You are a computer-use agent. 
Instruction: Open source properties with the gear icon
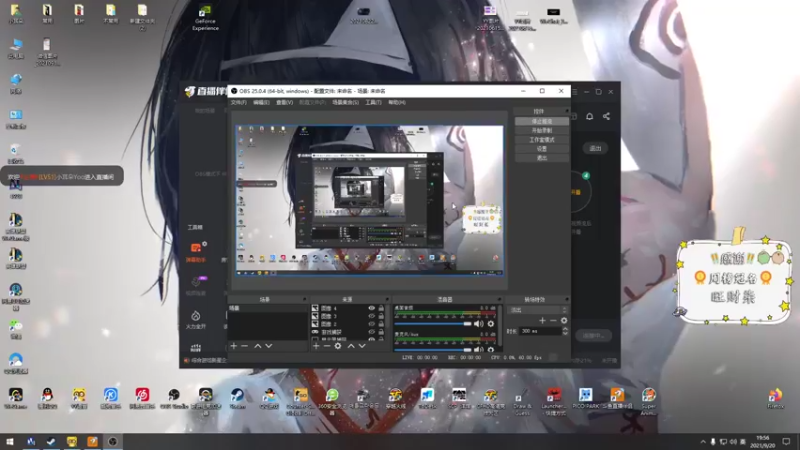338,346
